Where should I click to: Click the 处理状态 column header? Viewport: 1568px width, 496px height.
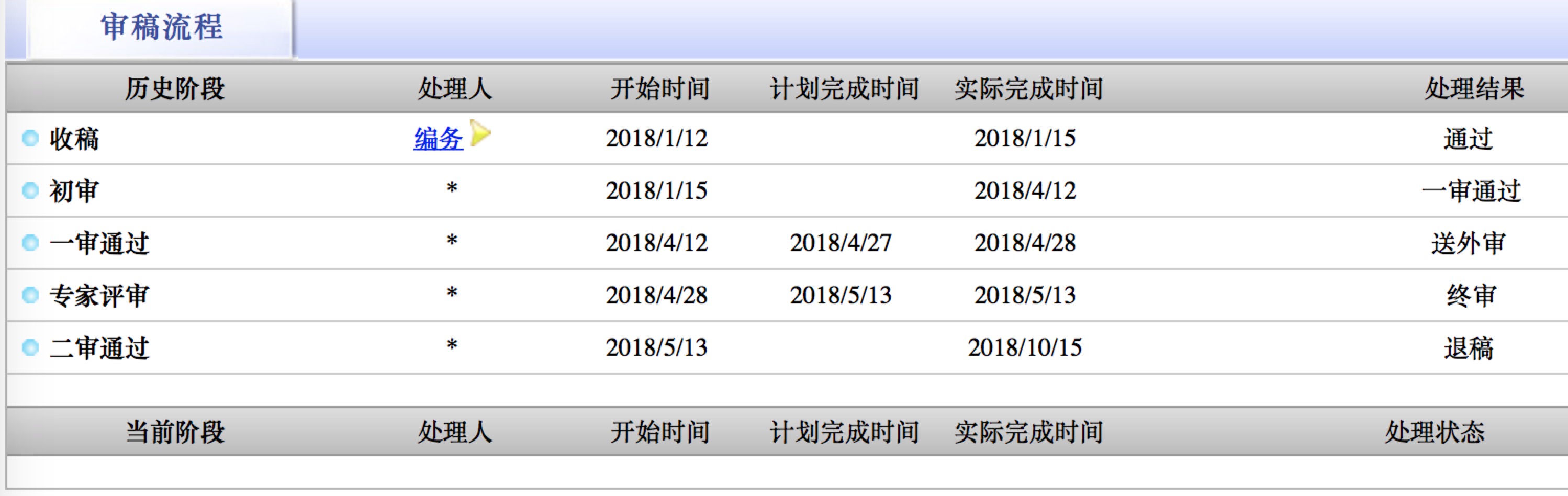coord(1435,432)
